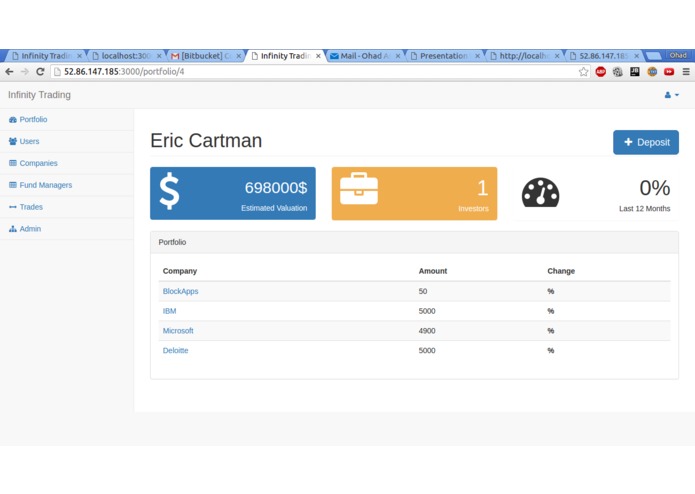Close the active Infinity Trading tab
695x494 pixels.
tap(318, 56)
